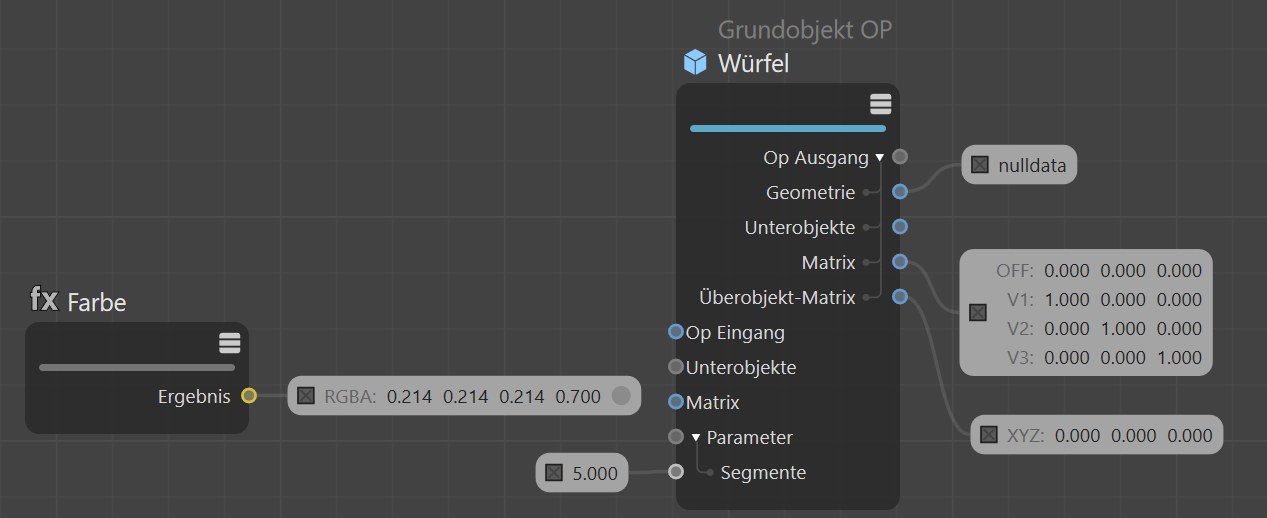Toggle the nulldata port value checkbox
Screen dimensions: 1267x518
pos(980,165)
